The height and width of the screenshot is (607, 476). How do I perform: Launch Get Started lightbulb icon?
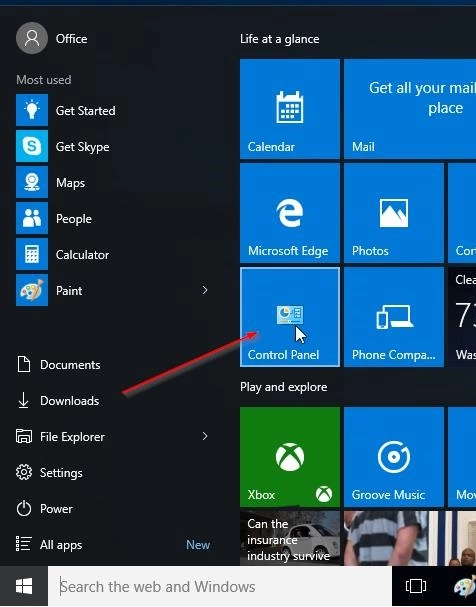pos(32,110)
